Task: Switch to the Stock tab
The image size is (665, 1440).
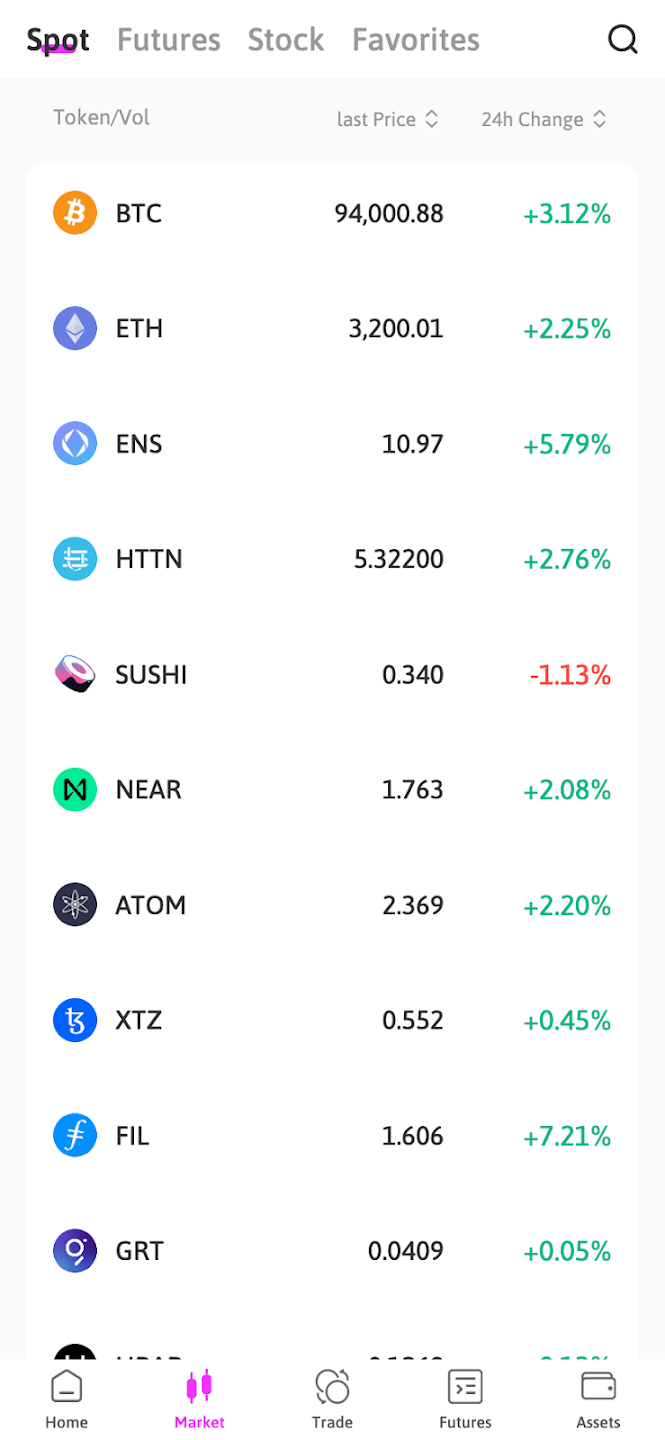Action: pyautogui.click(x=286, y=40)
